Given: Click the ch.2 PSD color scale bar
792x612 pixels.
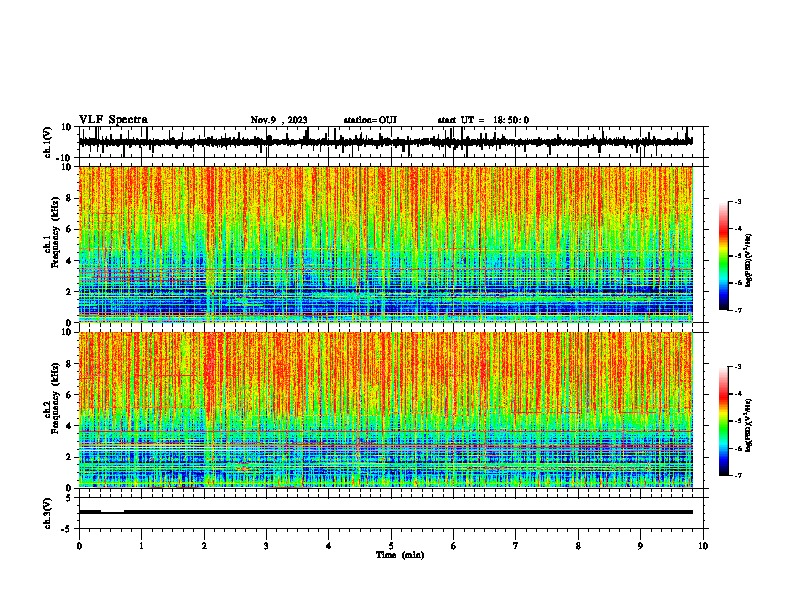Looking at the screenshot, I should click(x=723, y=421).
